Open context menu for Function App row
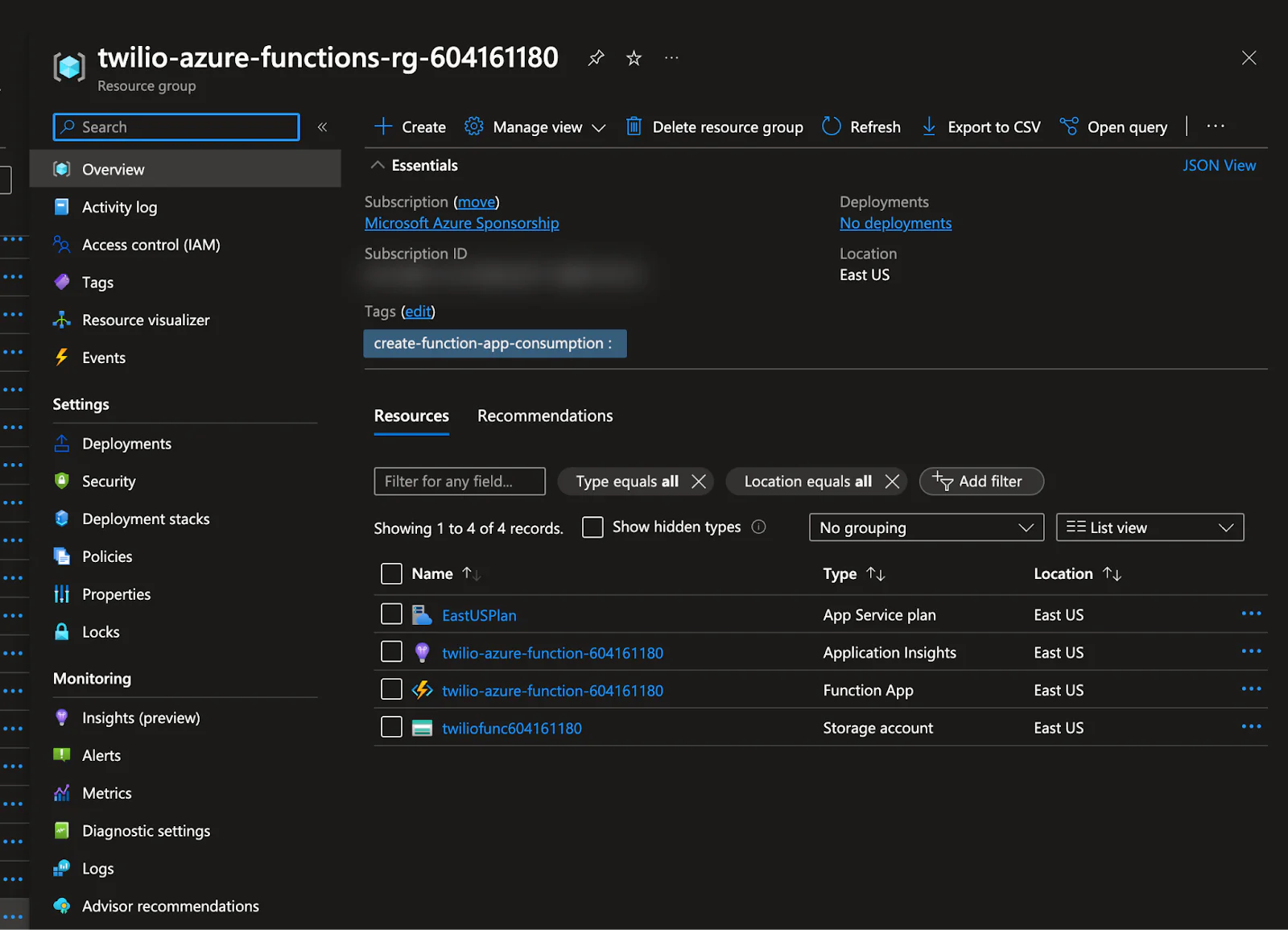This screenshot has width=1288, height=930. [1251, 690]
